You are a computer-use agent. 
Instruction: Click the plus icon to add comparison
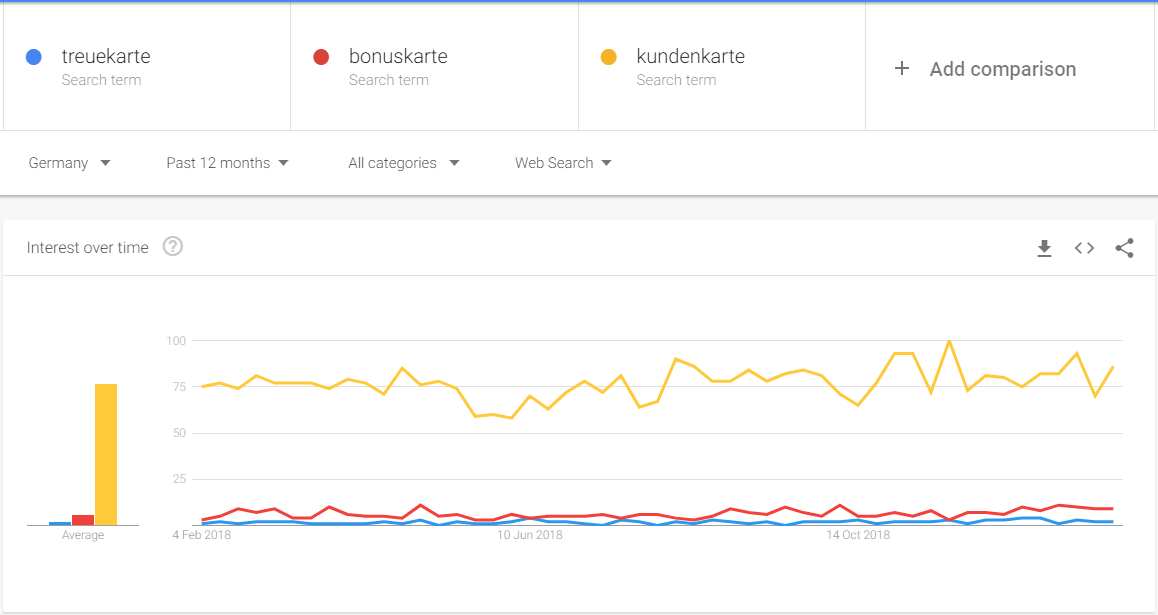click(902, 69)
